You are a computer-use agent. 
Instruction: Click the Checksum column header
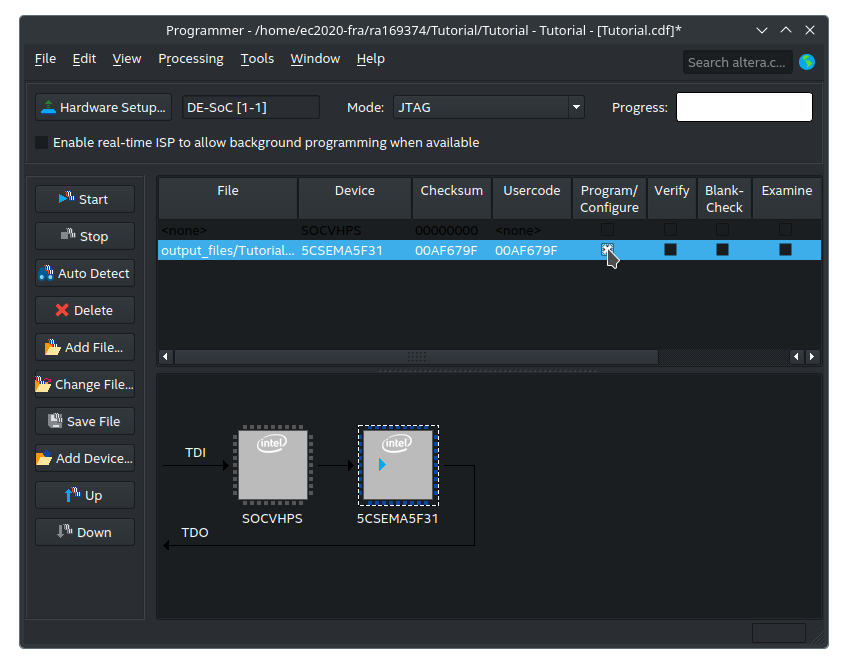click(452, 198)
